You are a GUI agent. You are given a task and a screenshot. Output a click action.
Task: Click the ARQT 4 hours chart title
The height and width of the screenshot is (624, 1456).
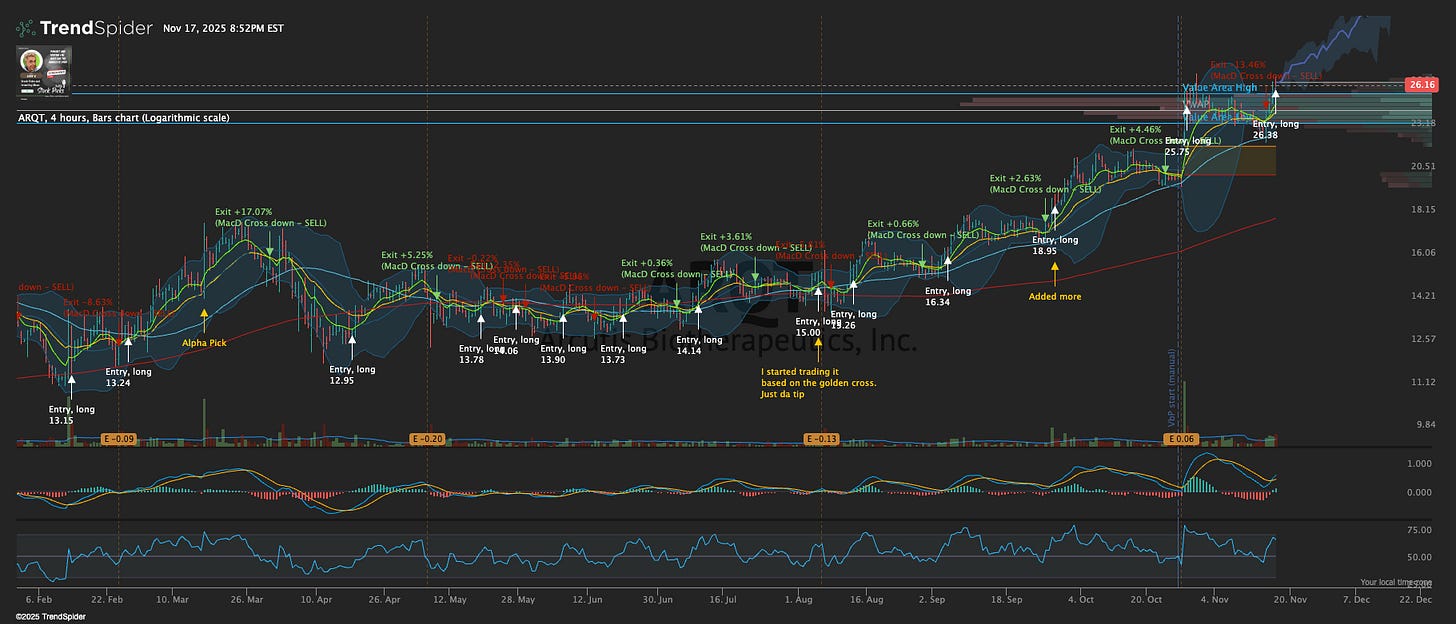click(x=123, y=118)
